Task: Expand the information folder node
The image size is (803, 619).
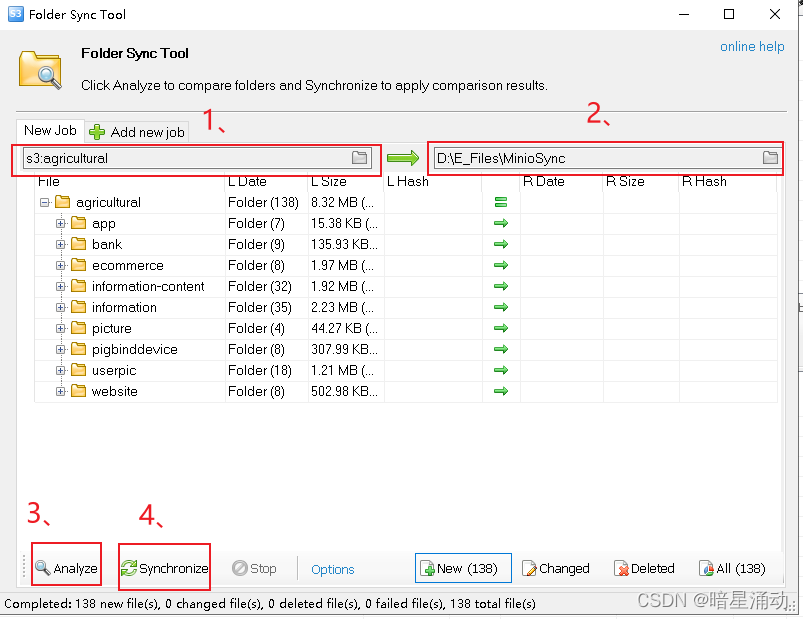Action: click(61, 307)
